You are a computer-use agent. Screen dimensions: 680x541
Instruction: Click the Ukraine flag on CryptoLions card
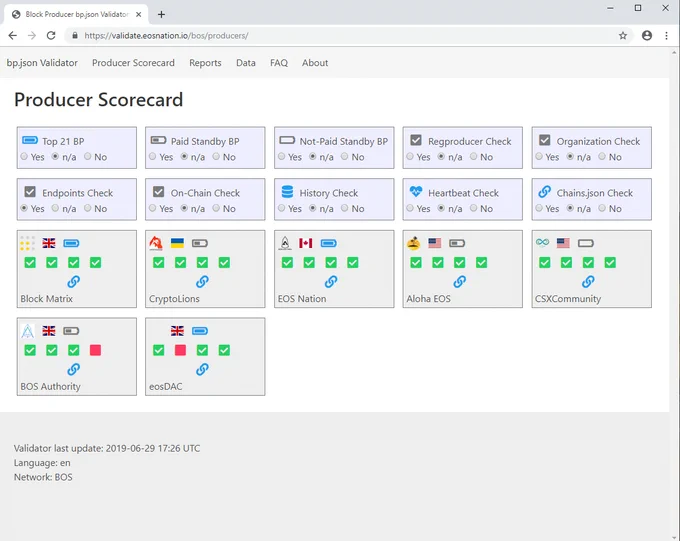pos(177,243)
